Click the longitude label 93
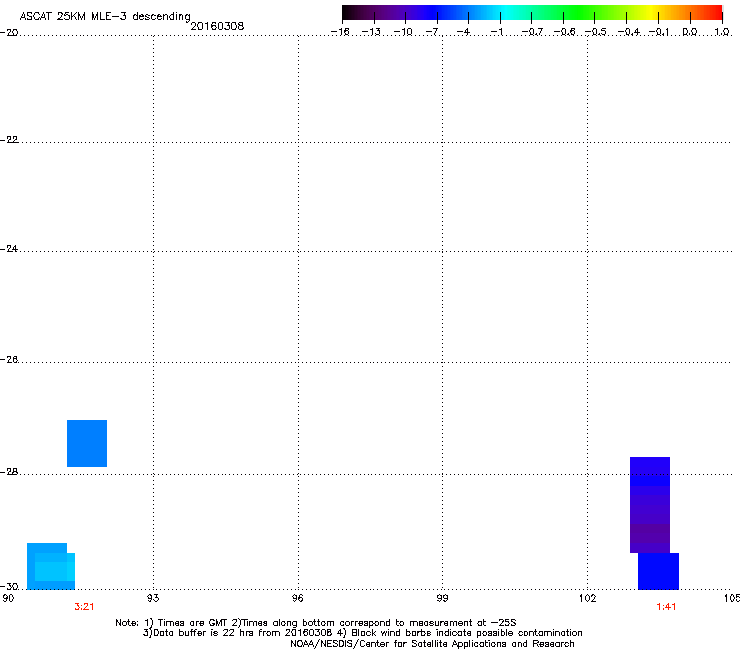Viewport: 740px width, 650px height. (x=153, y=598)
